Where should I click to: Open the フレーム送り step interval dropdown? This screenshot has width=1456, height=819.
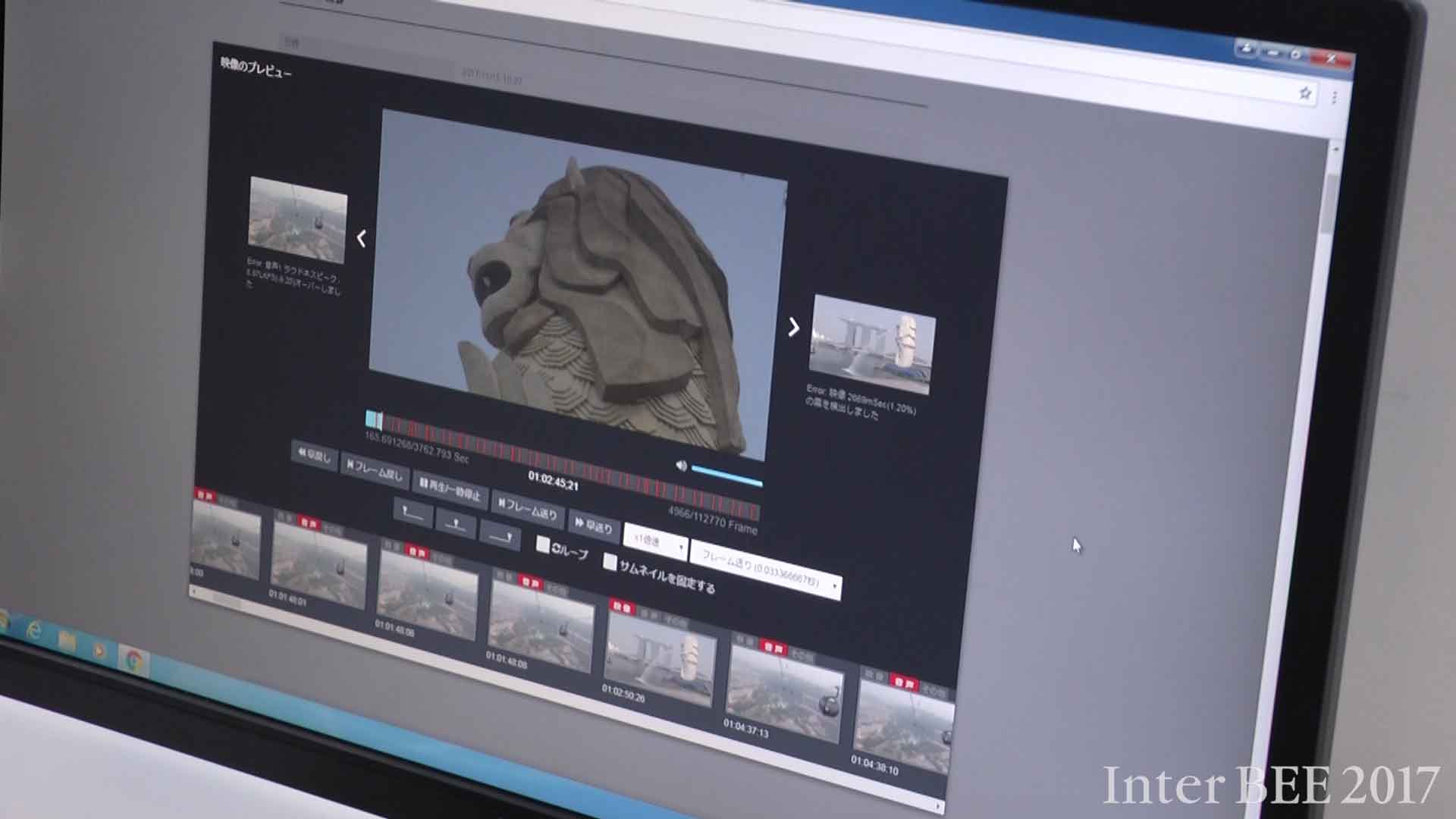coord(766,570)
